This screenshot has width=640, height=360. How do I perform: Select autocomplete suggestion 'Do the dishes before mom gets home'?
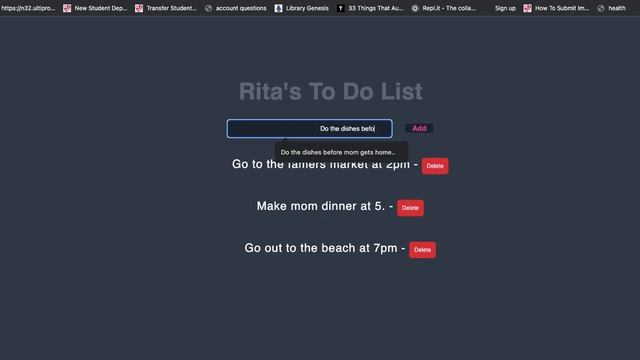338,152
